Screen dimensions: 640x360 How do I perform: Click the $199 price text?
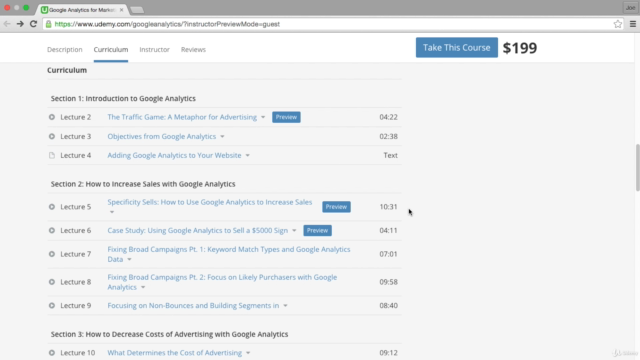(520, 48)
